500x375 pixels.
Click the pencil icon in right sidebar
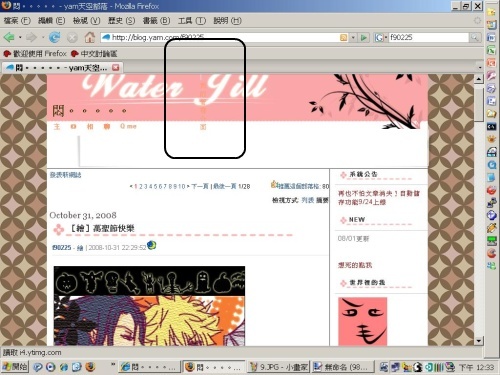[491, 228]
